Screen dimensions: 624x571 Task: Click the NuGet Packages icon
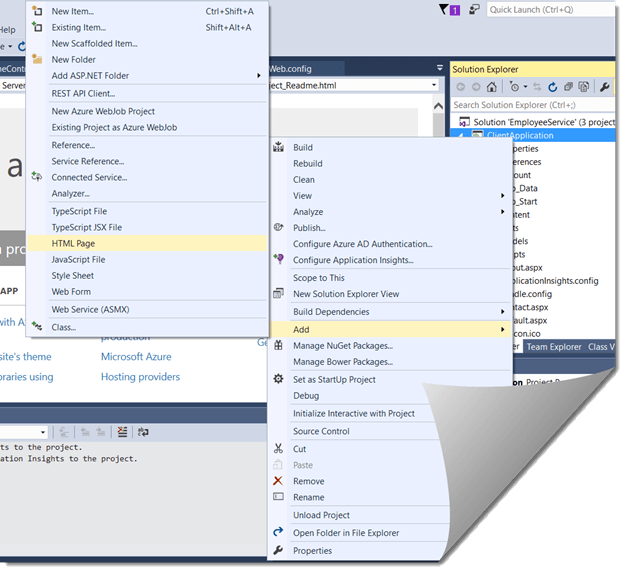point(279,345)
